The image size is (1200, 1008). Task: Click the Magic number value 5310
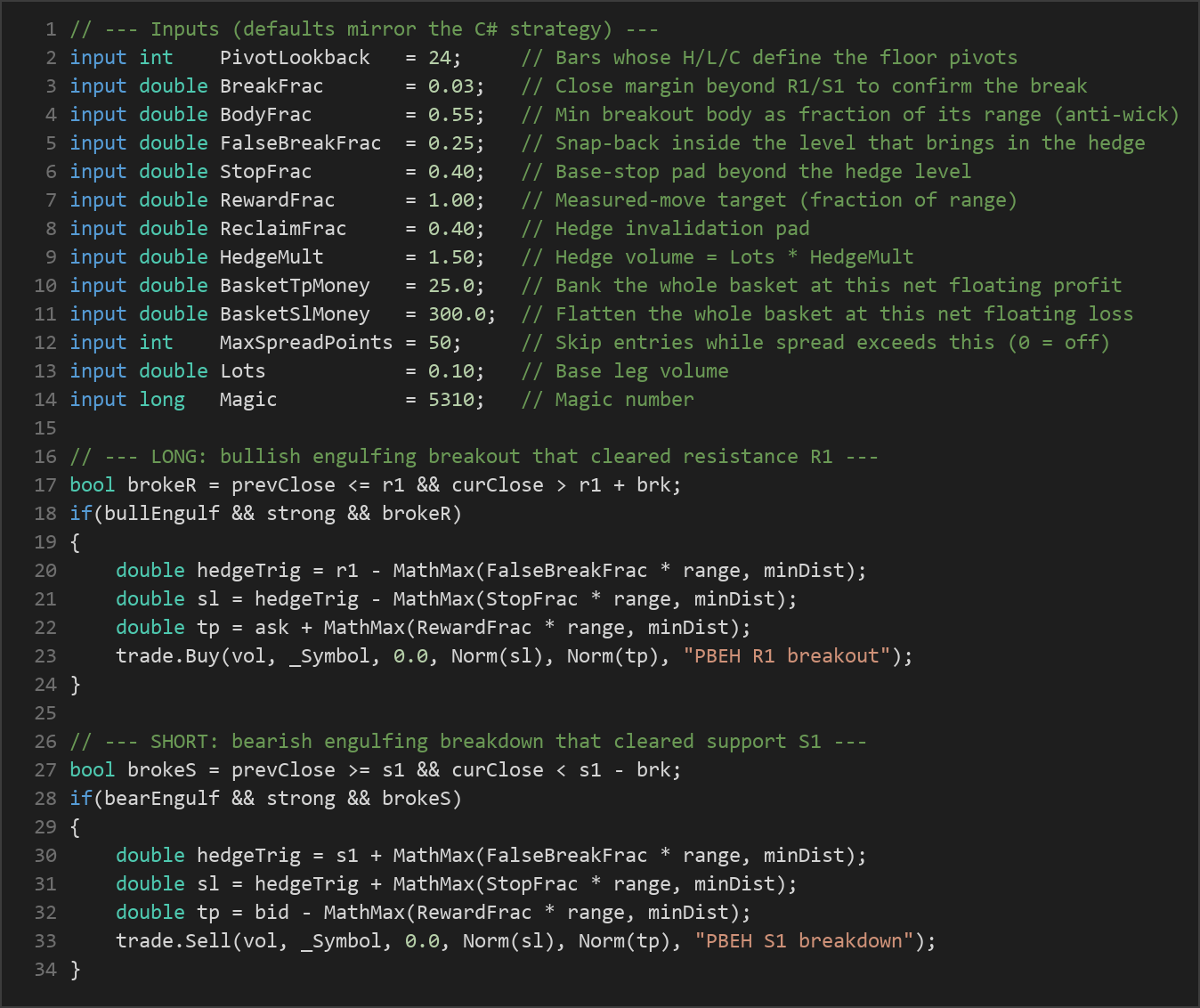(x=451, y=400)
